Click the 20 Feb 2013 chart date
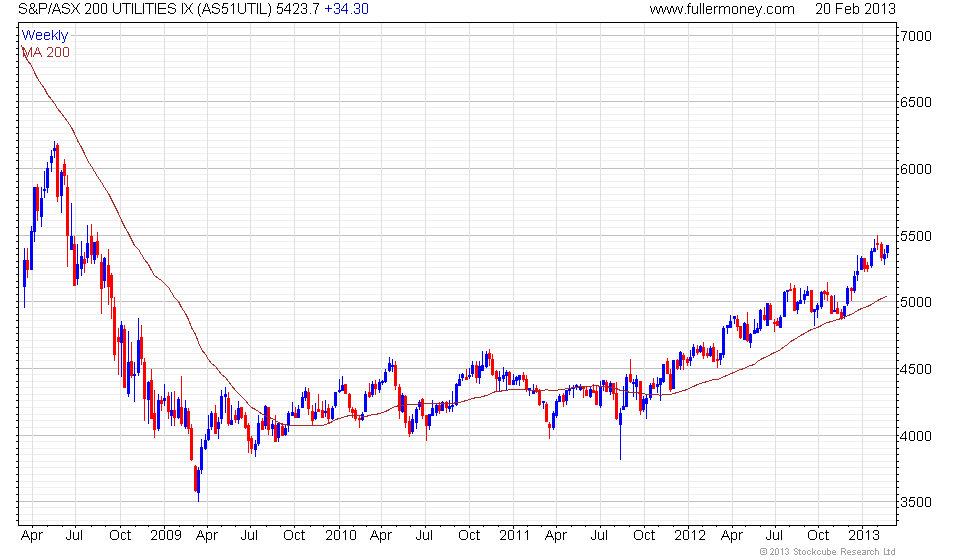 (x=856, y=9)
